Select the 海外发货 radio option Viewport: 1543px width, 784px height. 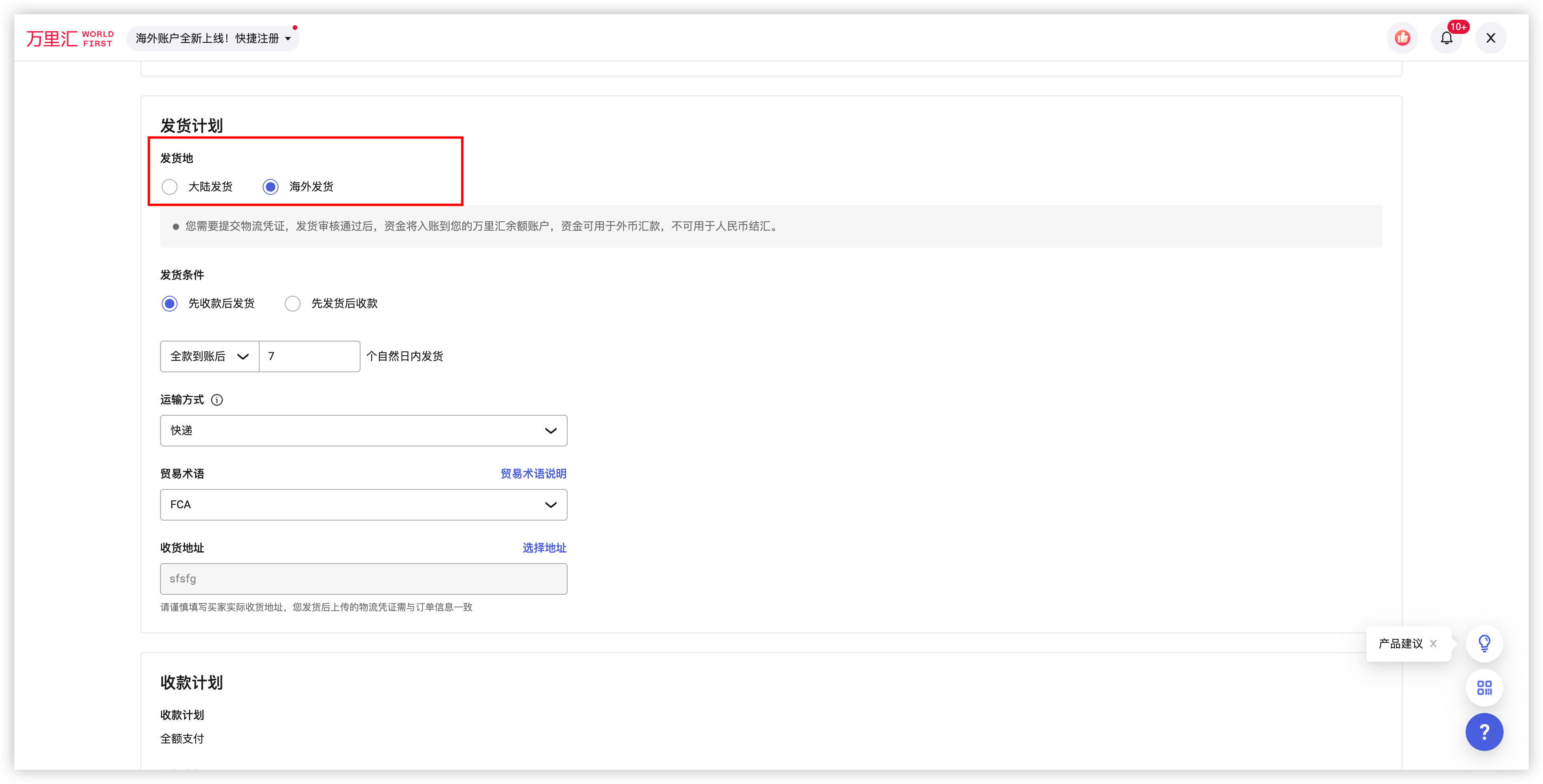[271, 187]
